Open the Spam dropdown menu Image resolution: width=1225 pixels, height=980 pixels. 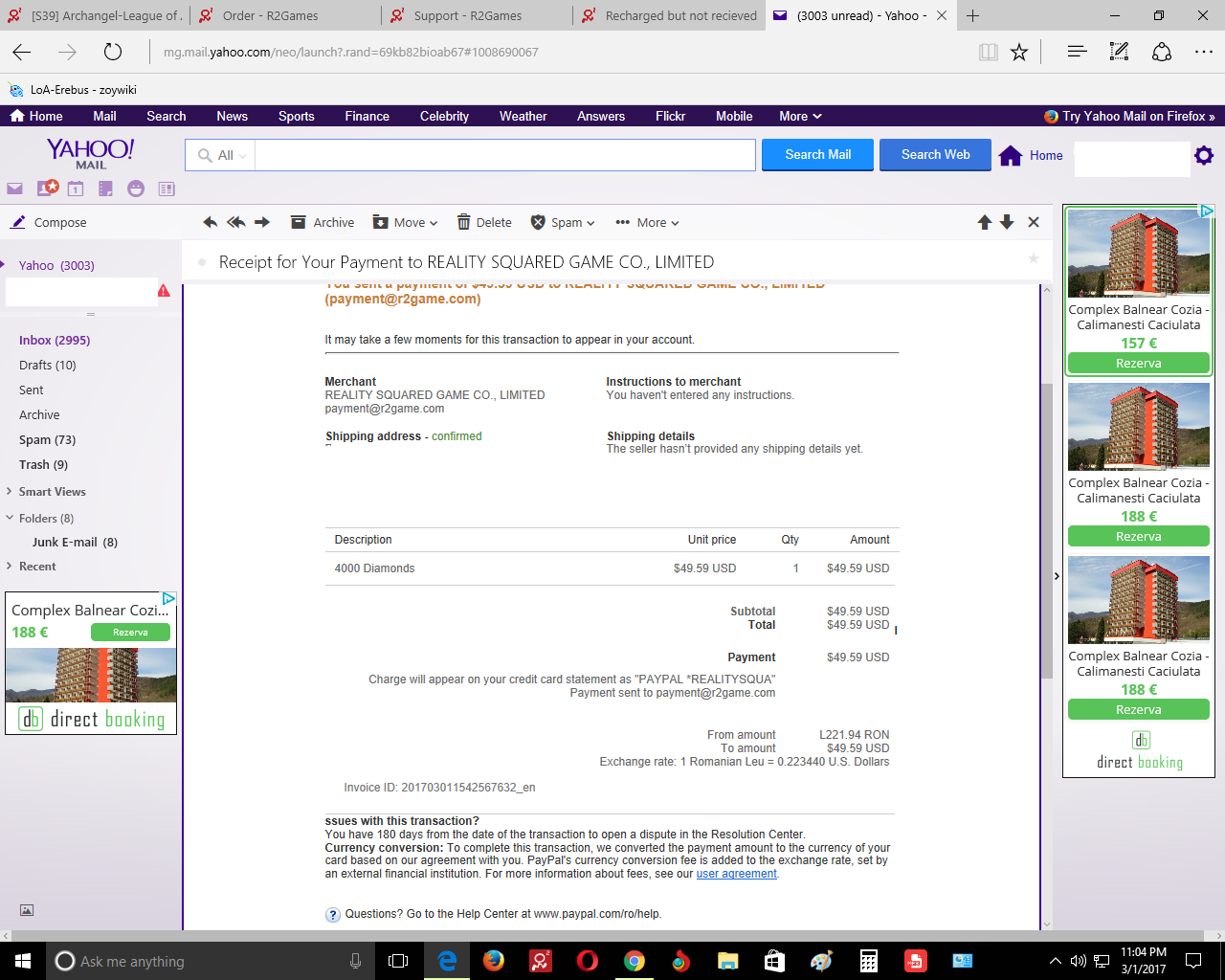click(x=563, y=222)
